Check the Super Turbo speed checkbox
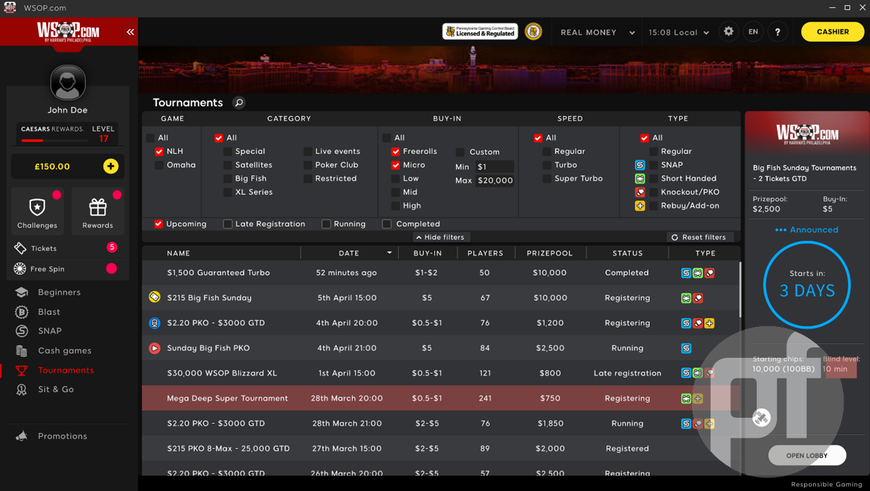 (x=547, y=179)
